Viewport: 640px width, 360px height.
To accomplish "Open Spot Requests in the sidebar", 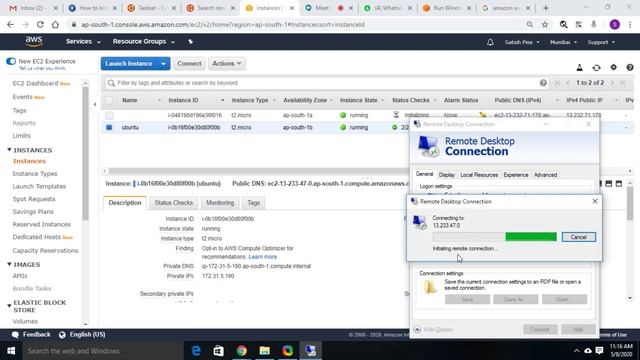I will coord(34,199).
